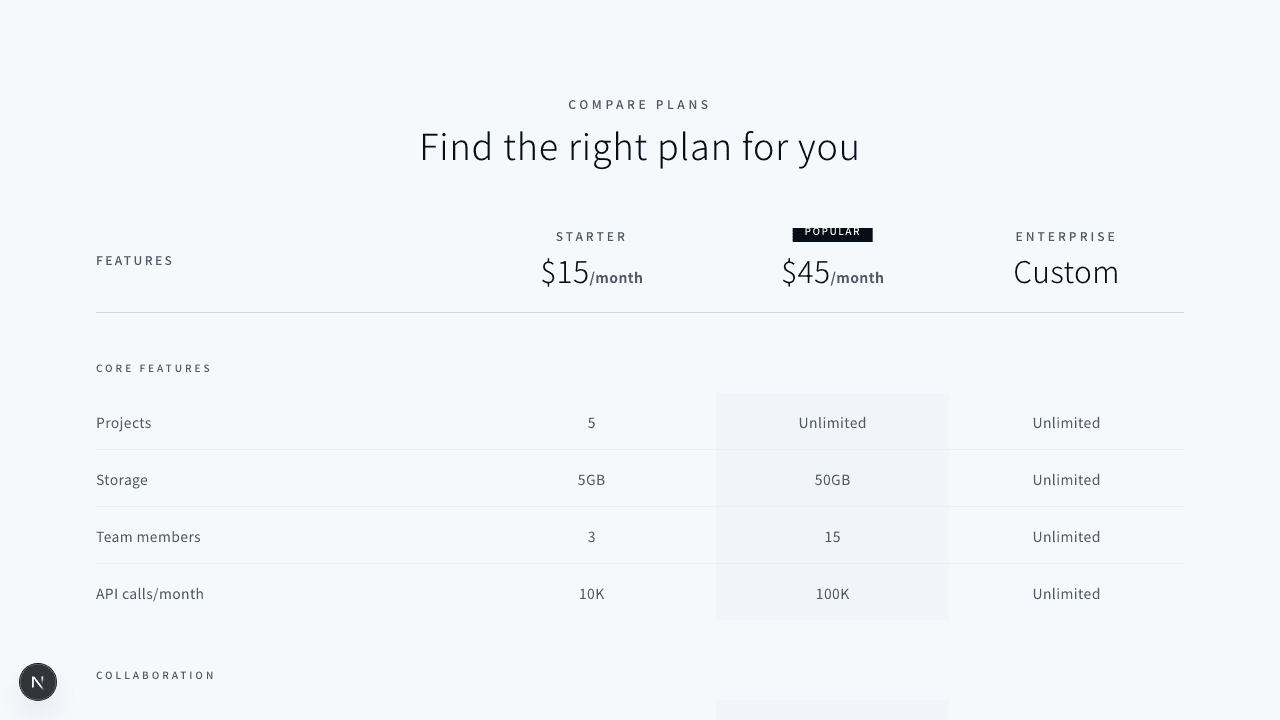Click the 'Find the right plan for you' heading
This screenshot has height=720, width=1280.
[x=639, y=147]
